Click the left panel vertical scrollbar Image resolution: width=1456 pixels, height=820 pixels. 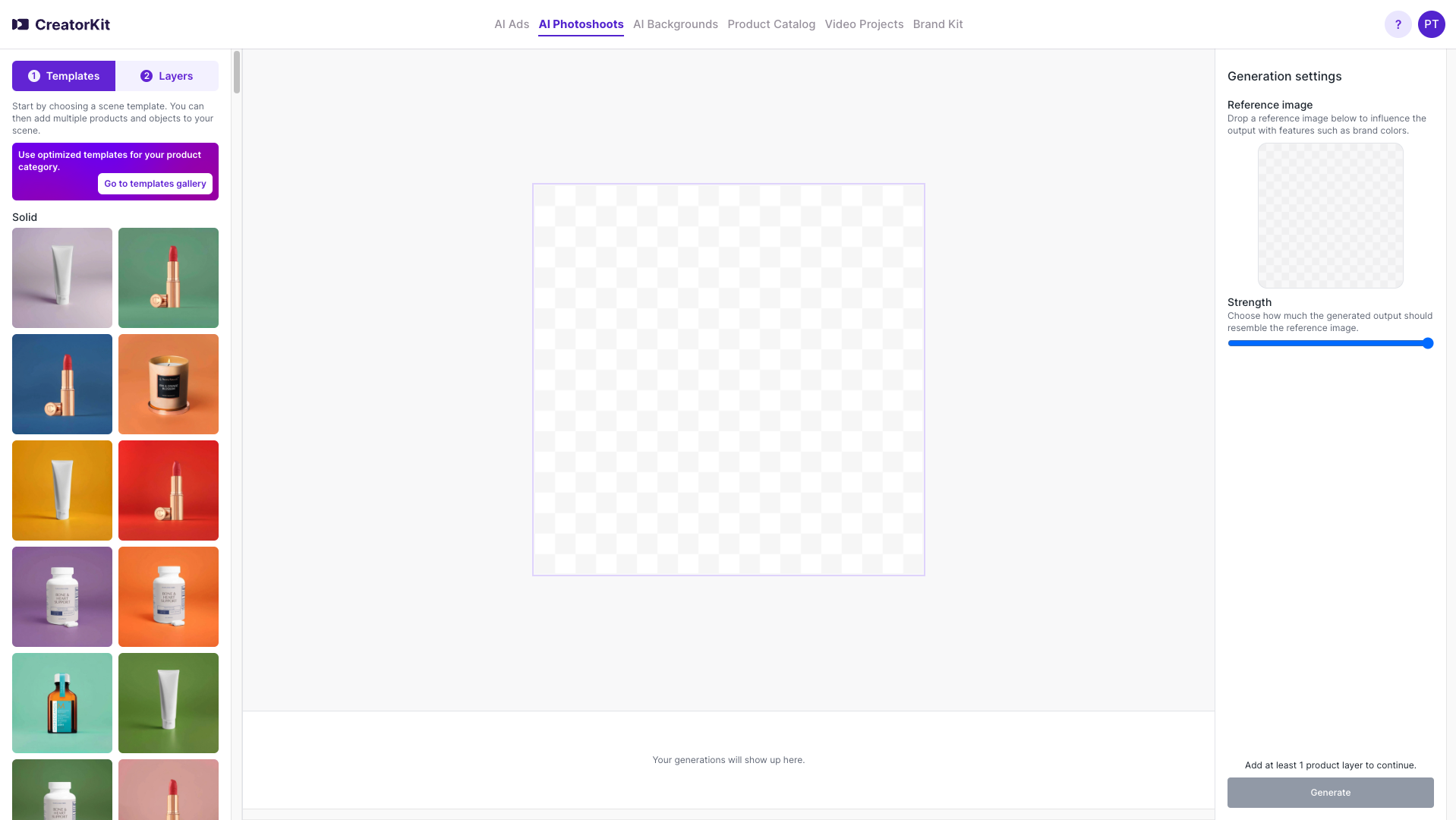[x=237, y=73]
